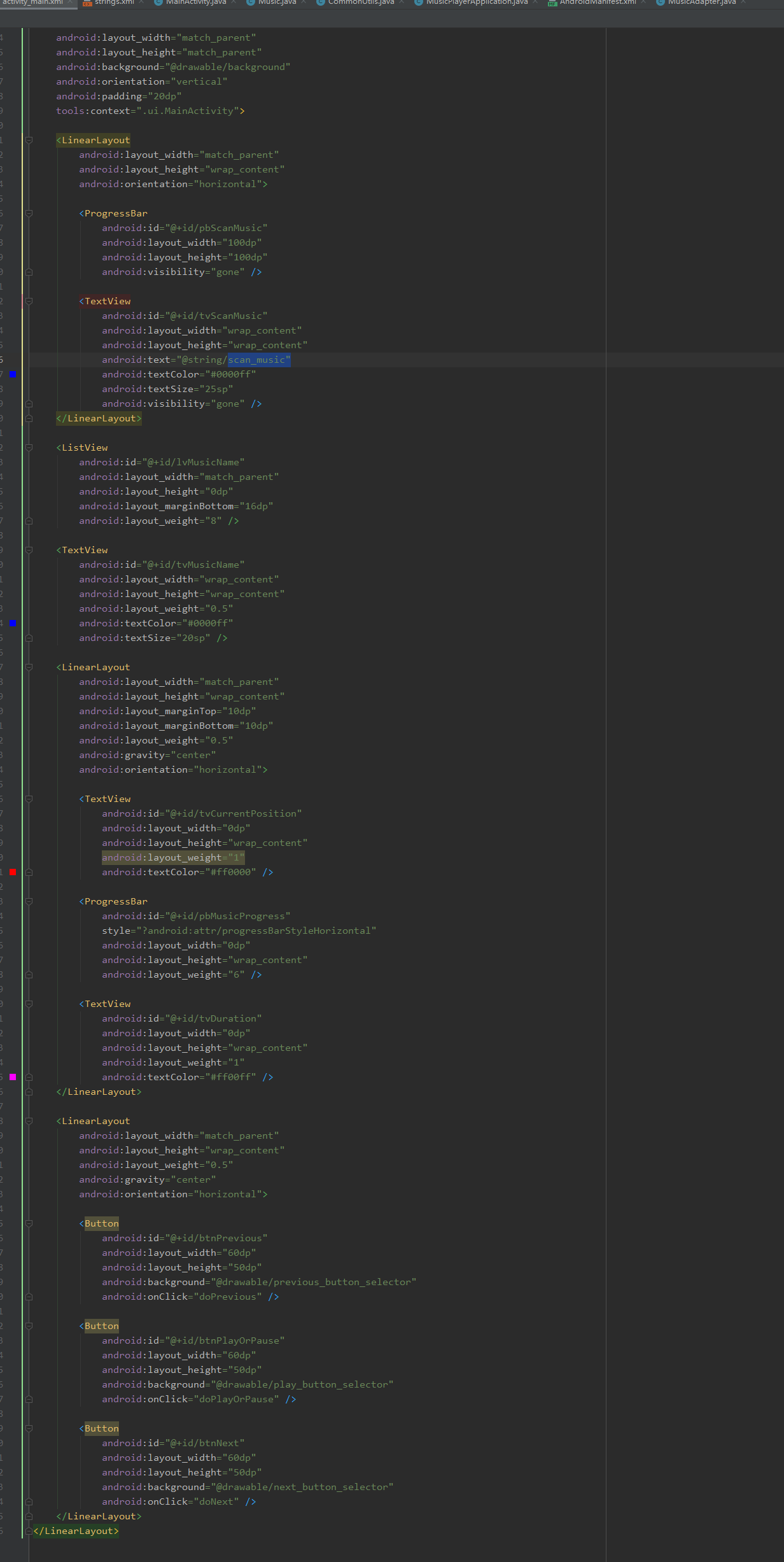Collapse the pbScanMusic ProgressBar fold marker
The image size is (784, 1562).
(x=29, y=213)
